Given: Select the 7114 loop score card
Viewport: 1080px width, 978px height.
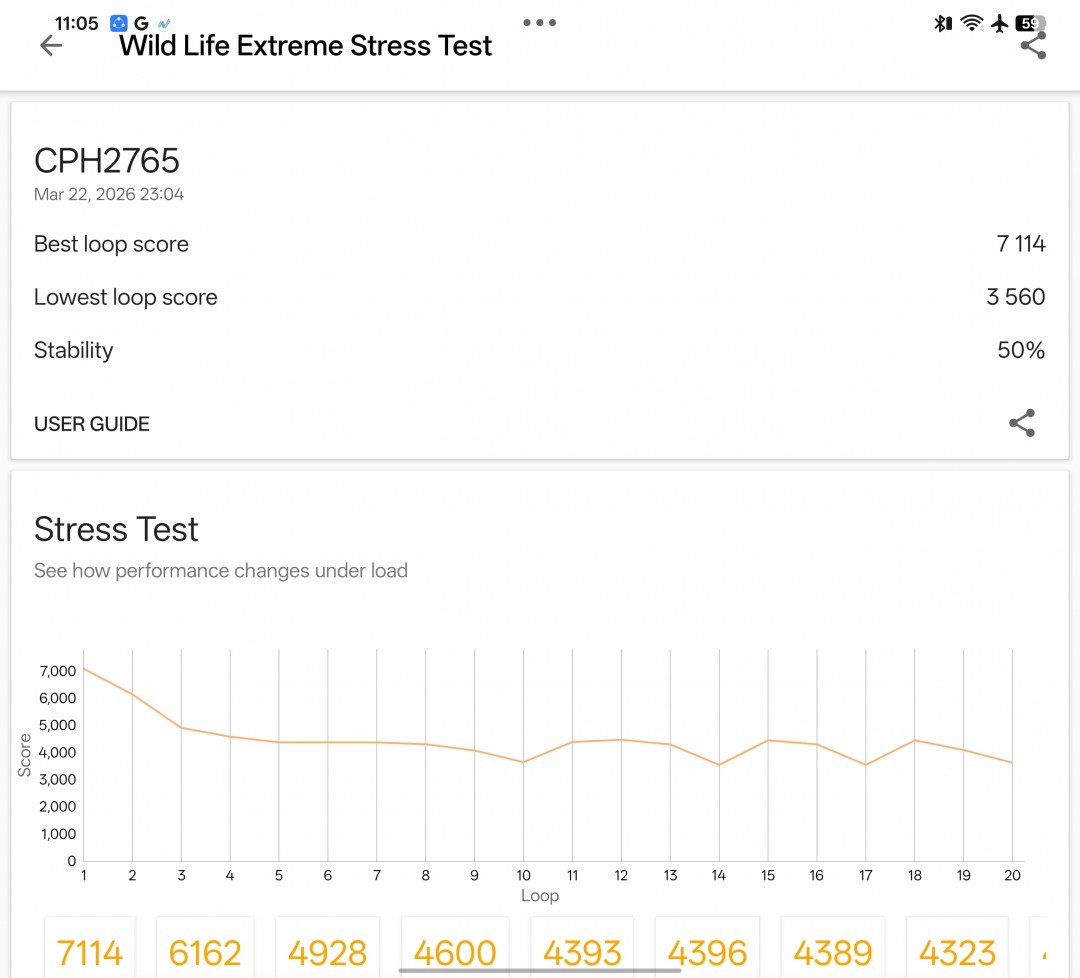Looking at the screenshot, I should (x=90, y=952).
